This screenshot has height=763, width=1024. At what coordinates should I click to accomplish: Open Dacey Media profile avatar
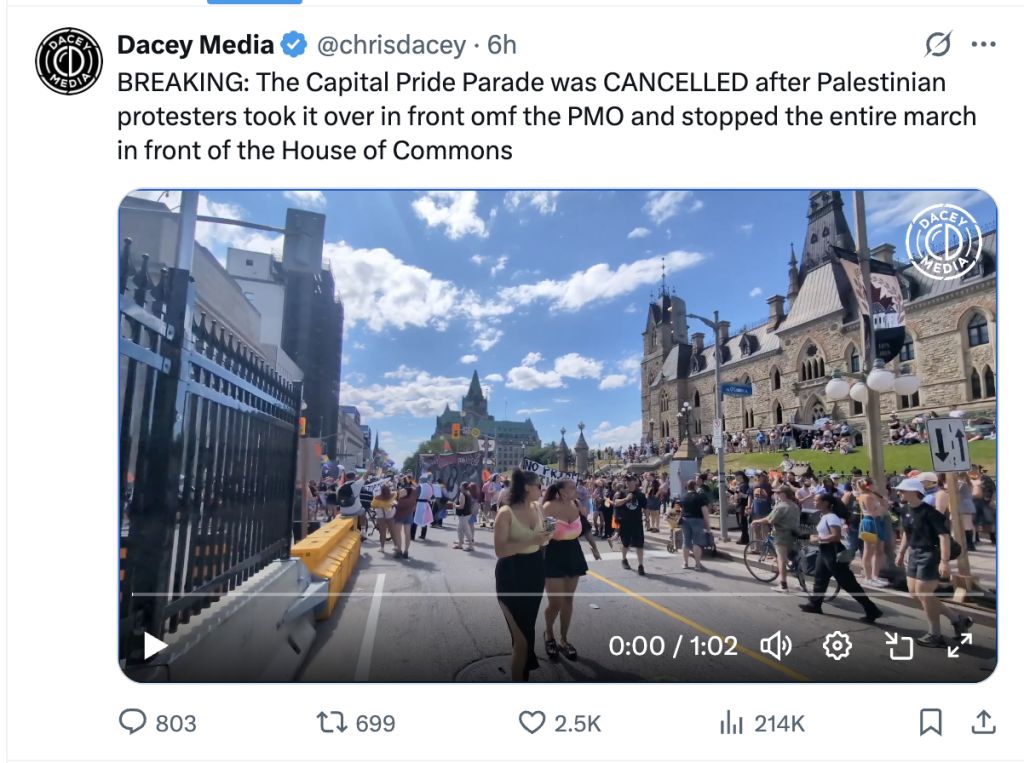[x=69, y=61]
